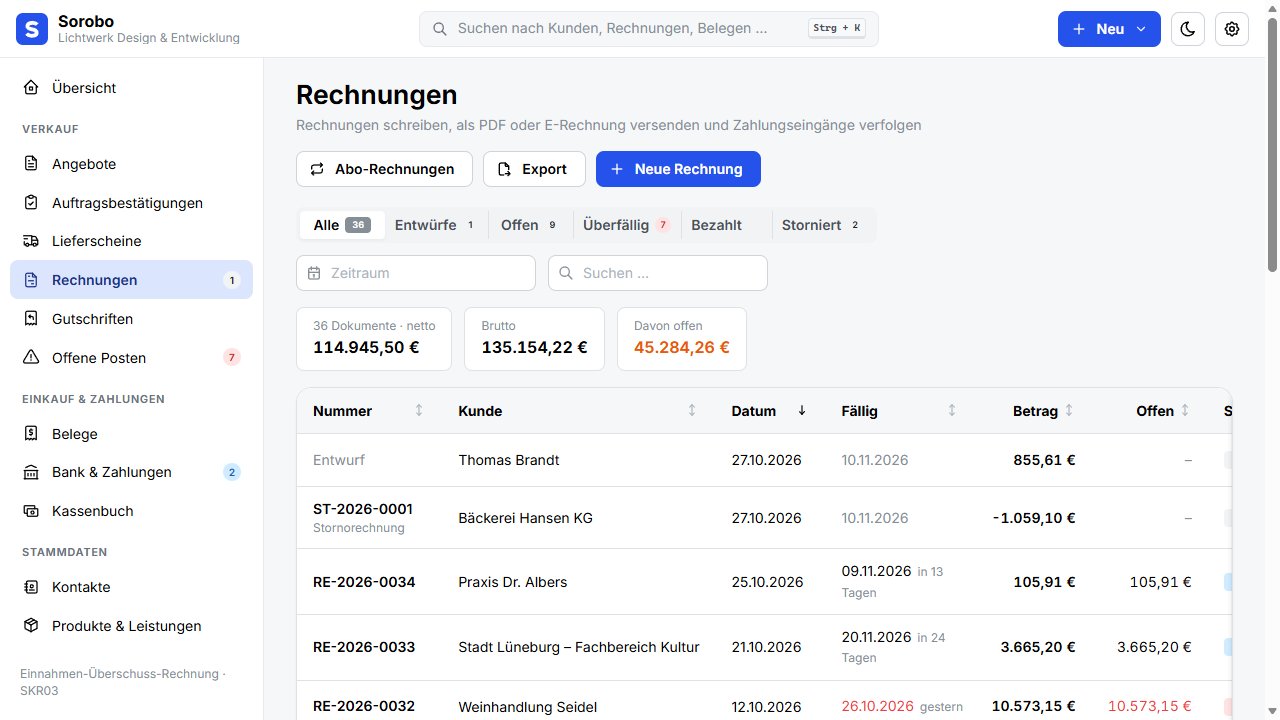Focus the global search field
The image size is (1280, 720).
[x=649, y=29]
